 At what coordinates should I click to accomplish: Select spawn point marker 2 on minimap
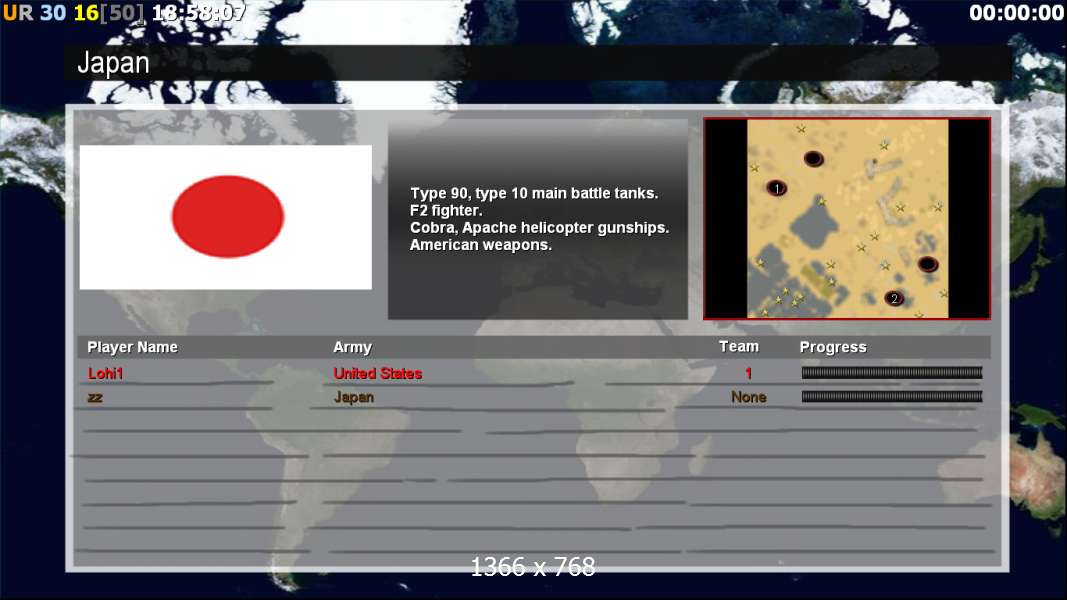click(894, 298)
